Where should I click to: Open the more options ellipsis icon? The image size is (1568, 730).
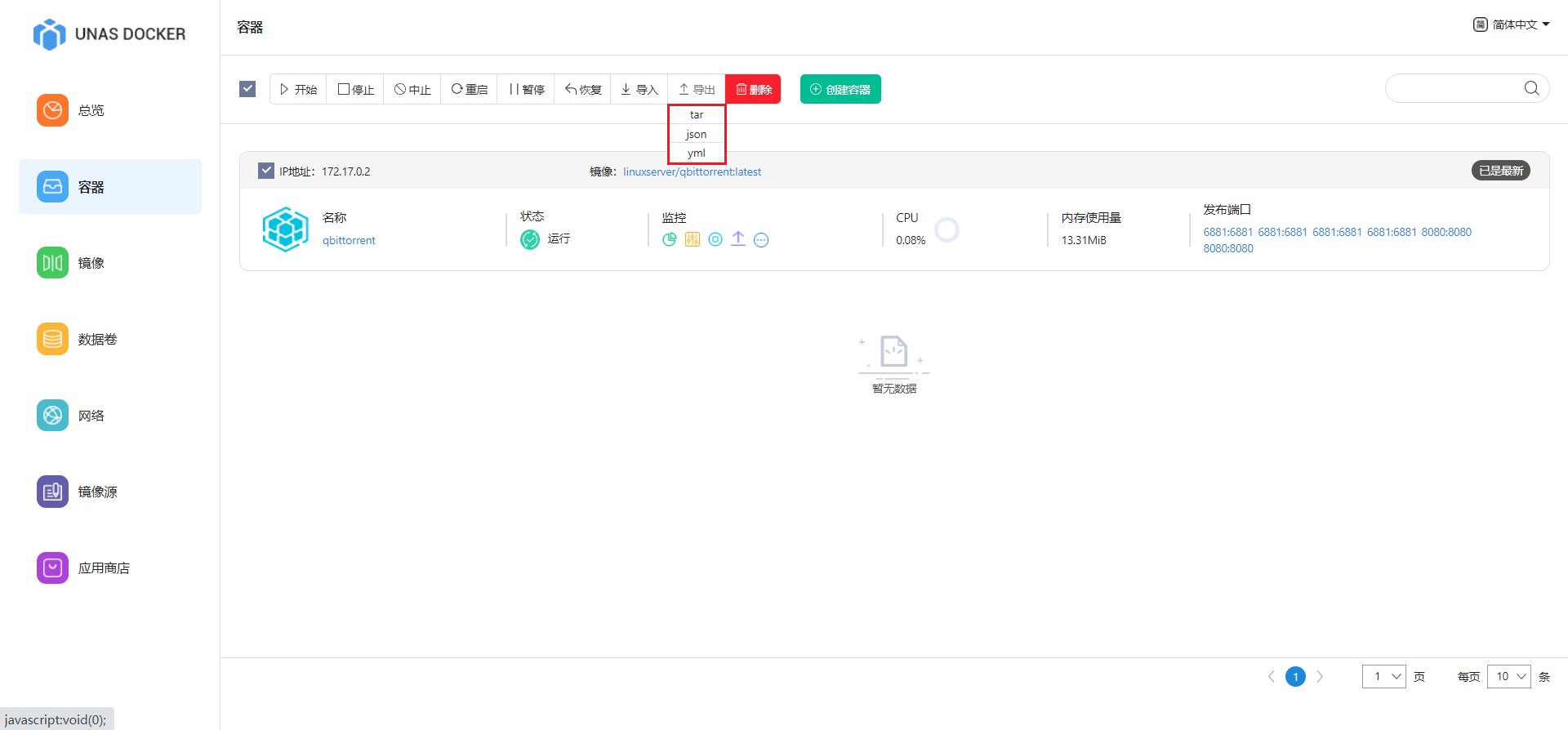tap(761, 239)
